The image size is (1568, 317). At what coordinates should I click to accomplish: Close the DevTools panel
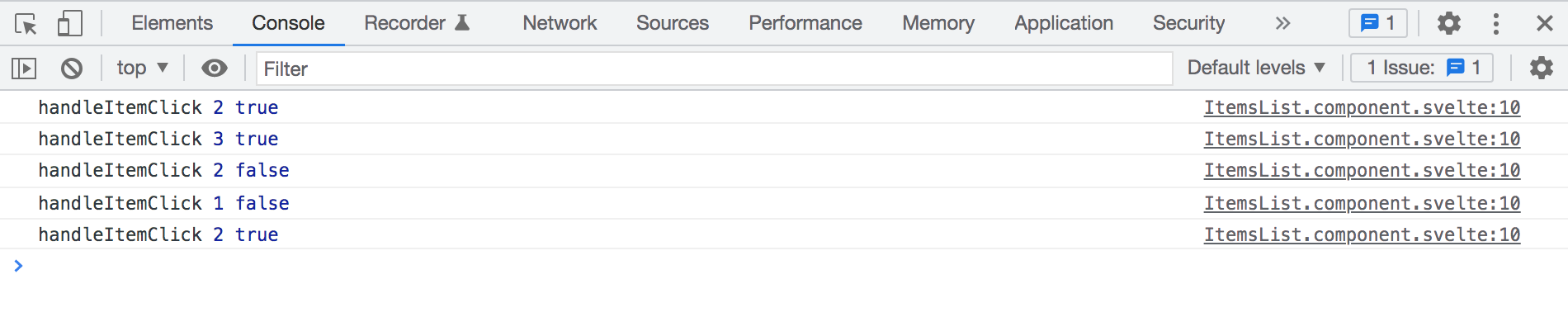(x=1545, y=23)
